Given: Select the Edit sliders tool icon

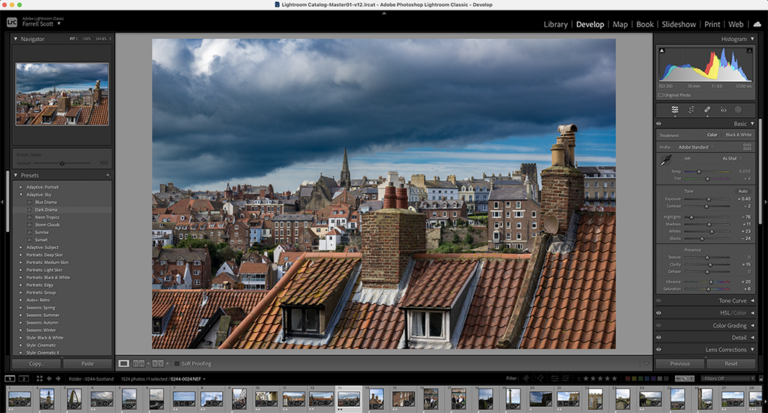Looking at the screenshot, I should [x=675, y=110].
